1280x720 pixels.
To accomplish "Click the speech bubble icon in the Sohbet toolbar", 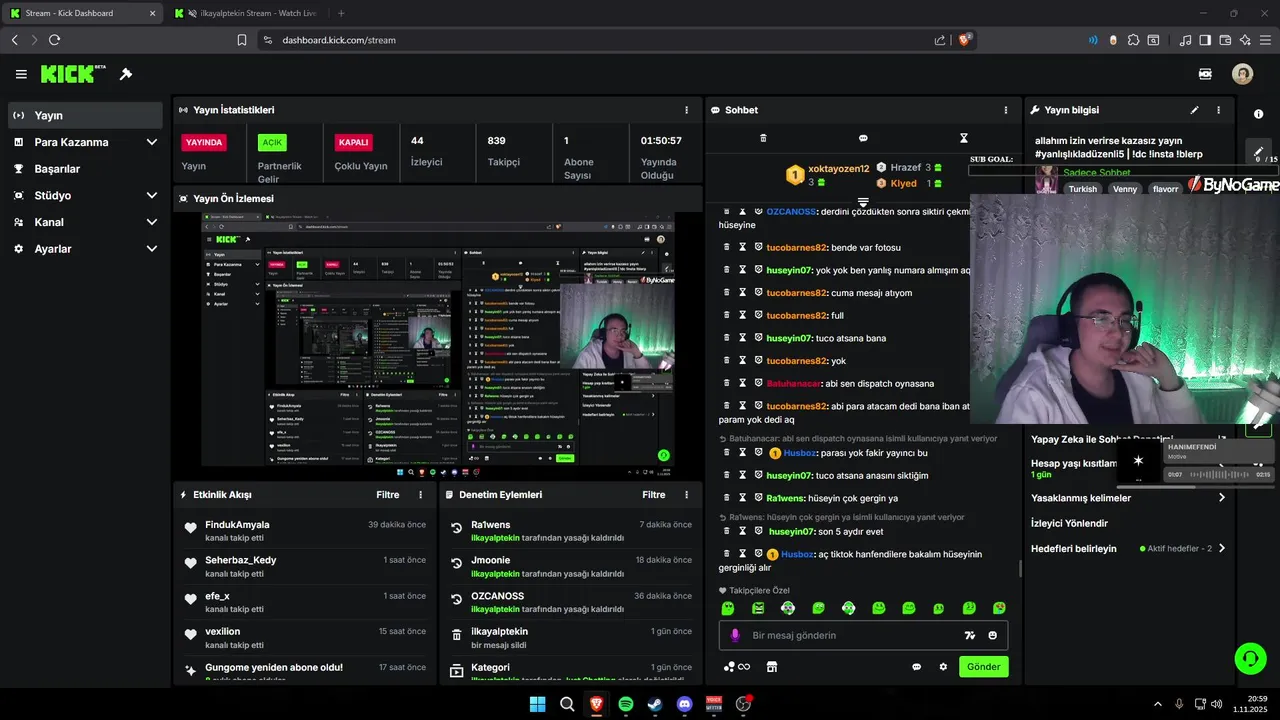I will 863,138.
